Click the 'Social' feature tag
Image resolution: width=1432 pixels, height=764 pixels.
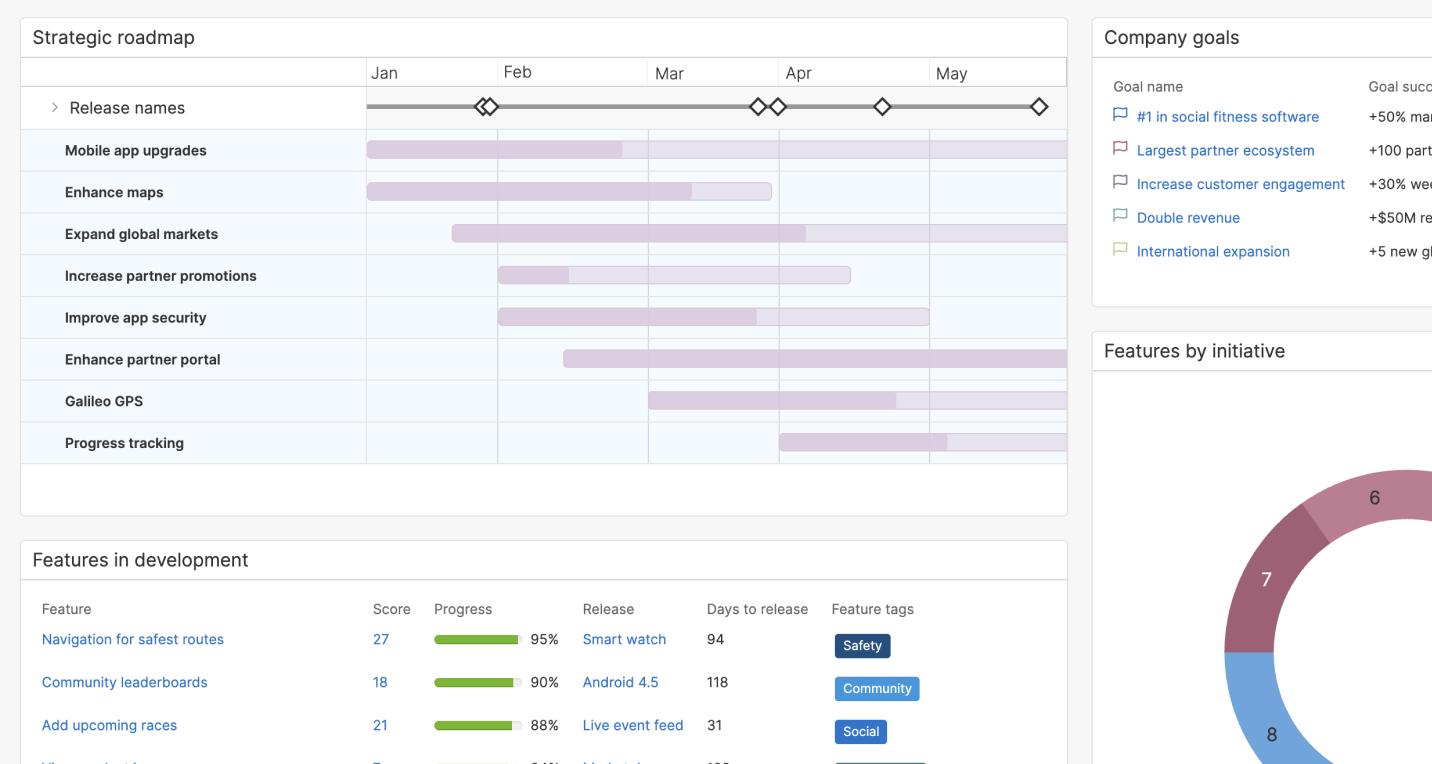coord(860,731)
